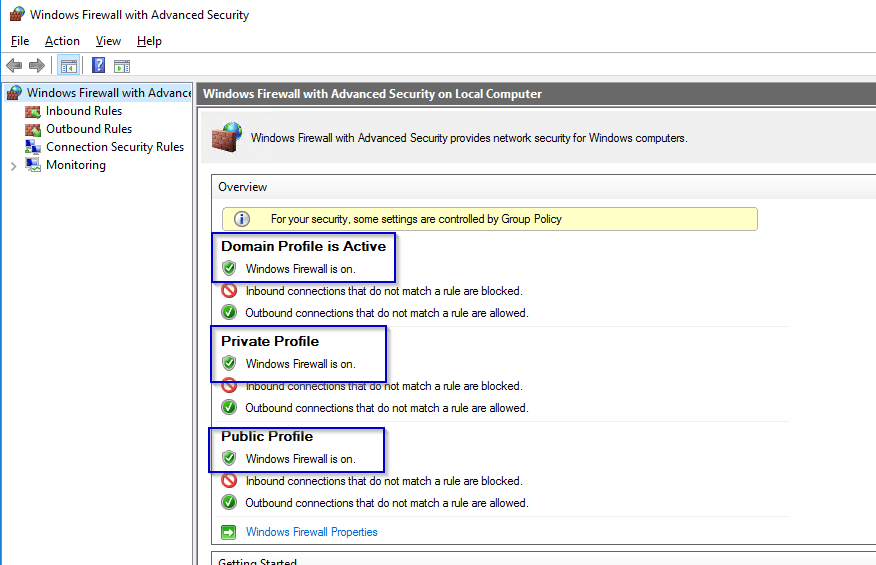Select the Windows Firewall with Advanced root node
Screen dimensions: 876x565
point(109,93)
